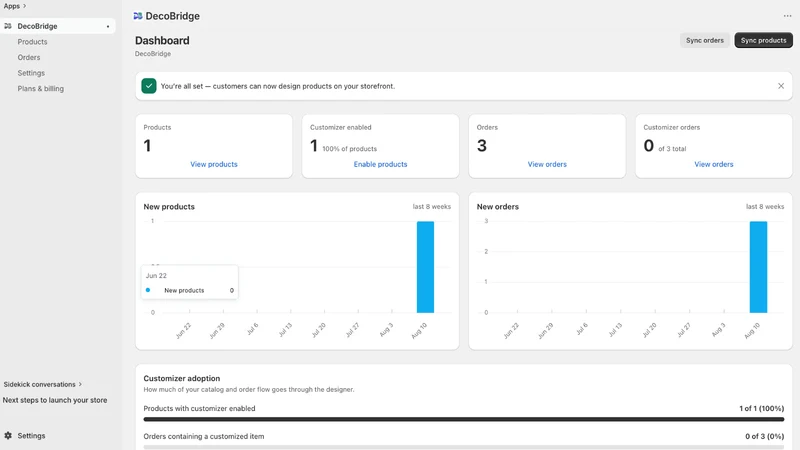Click the DecoBridge app icon in sidebar
Viewport: 800px width, 450px height.
pos(8,26)
